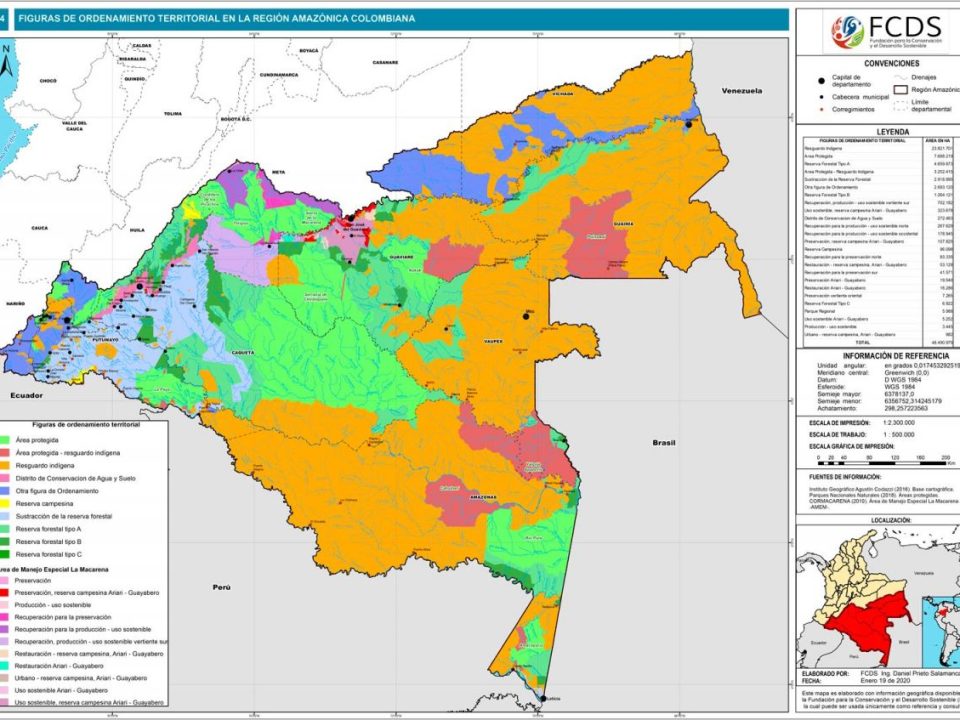
Task: Select the Resguardo indígena orange swatch
Action: [7, 465]
